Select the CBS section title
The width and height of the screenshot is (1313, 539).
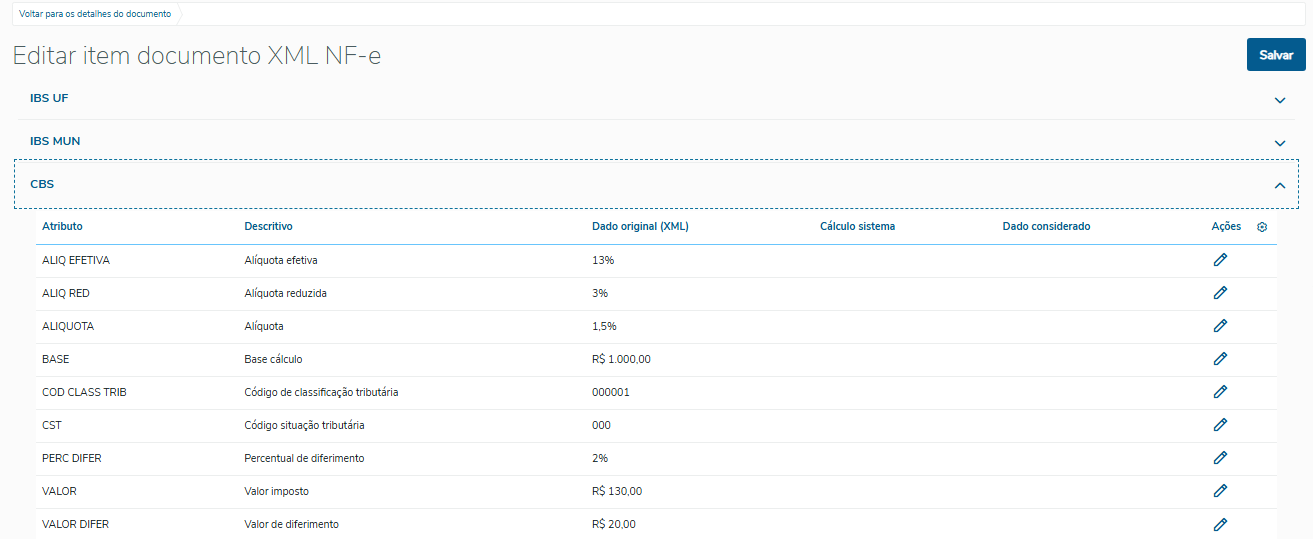click(42, 185)
